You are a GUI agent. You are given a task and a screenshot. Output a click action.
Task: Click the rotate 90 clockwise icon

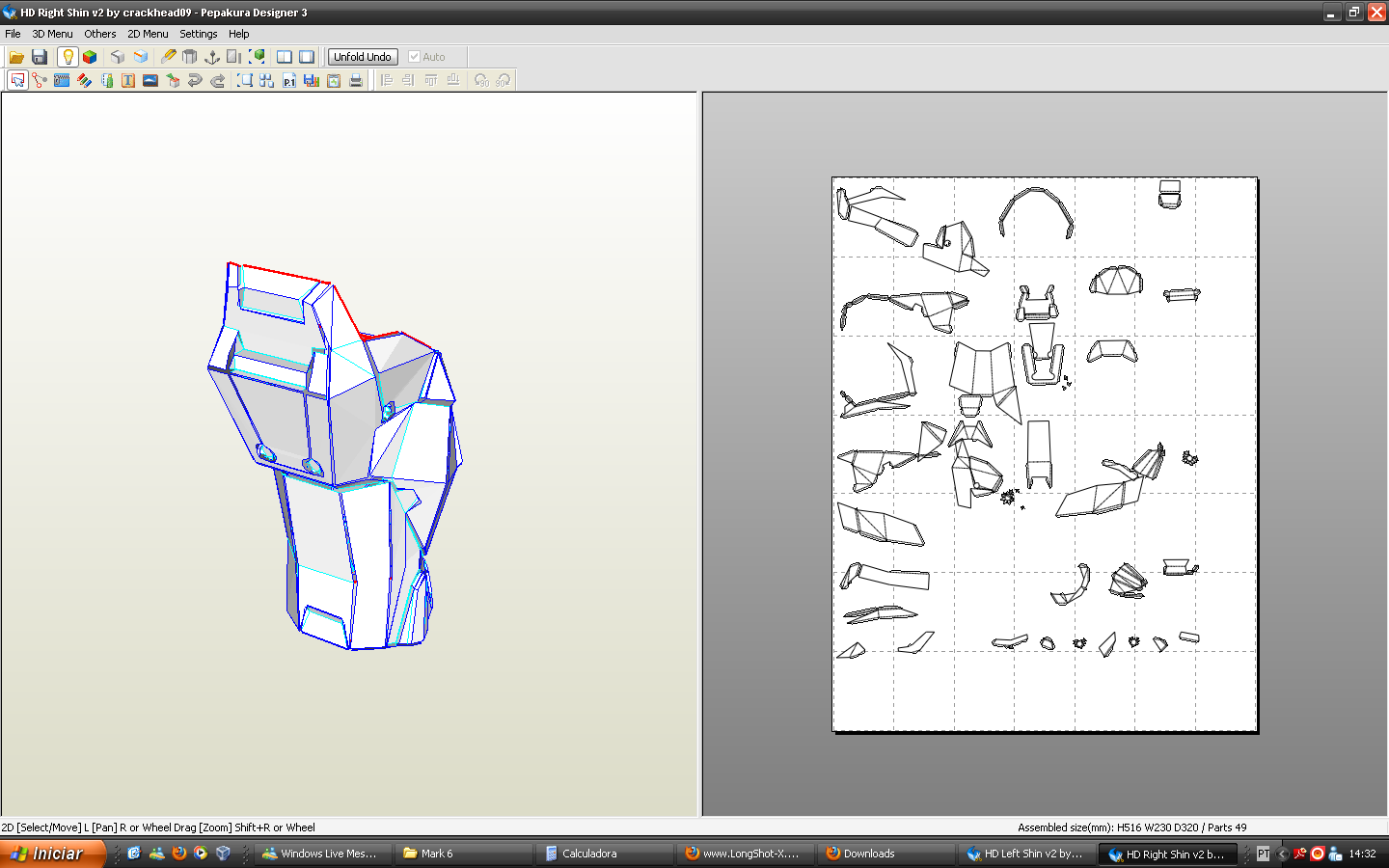(x=503, y=80)
